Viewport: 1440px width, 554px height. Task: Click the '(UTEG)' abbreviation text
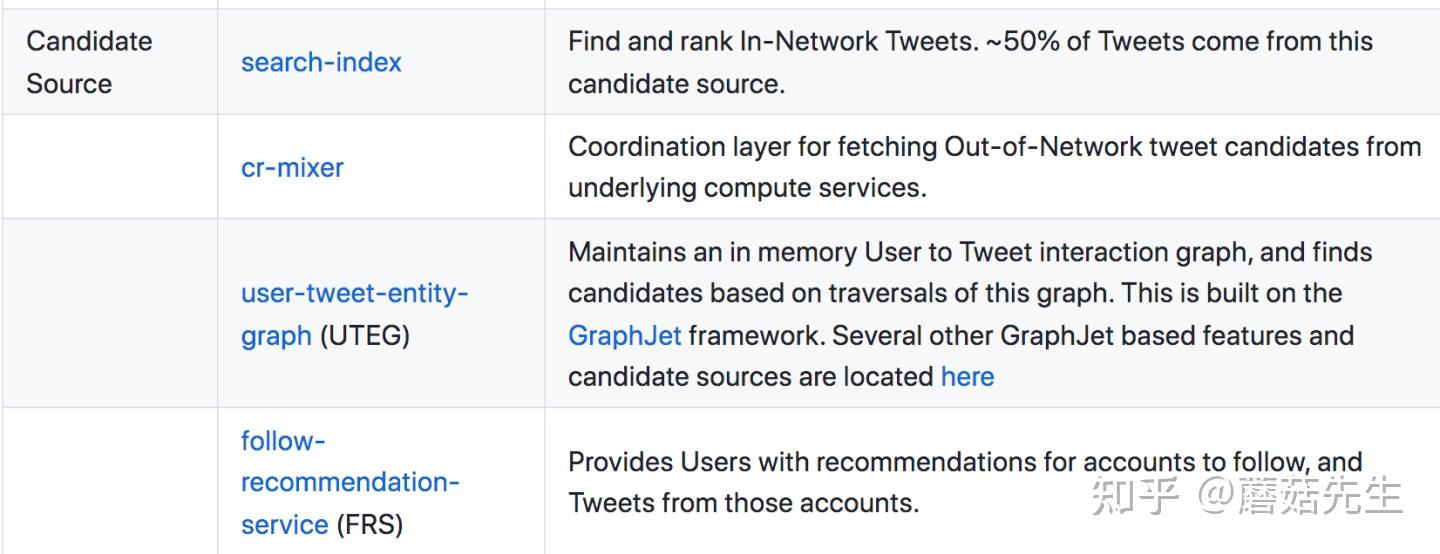tap(365, 336)
